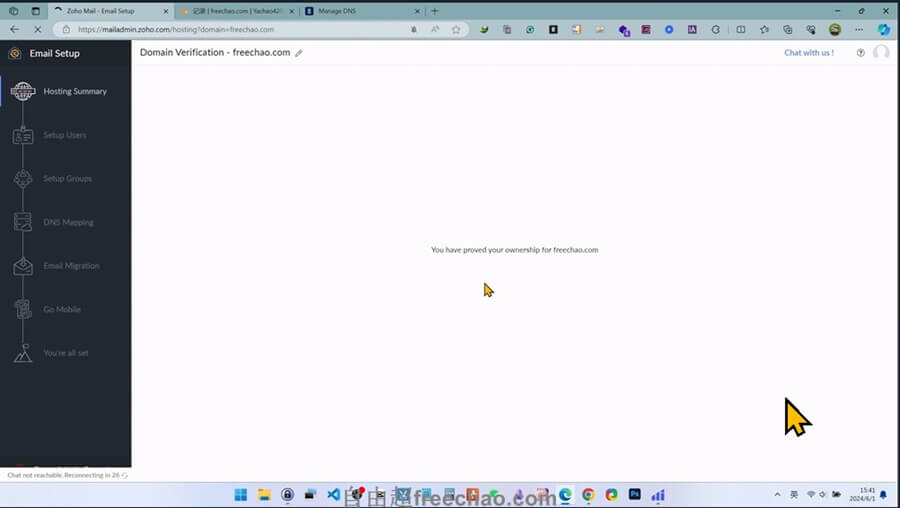
Task: Edit domain name with pencil icon
Action: click(299, 53)
